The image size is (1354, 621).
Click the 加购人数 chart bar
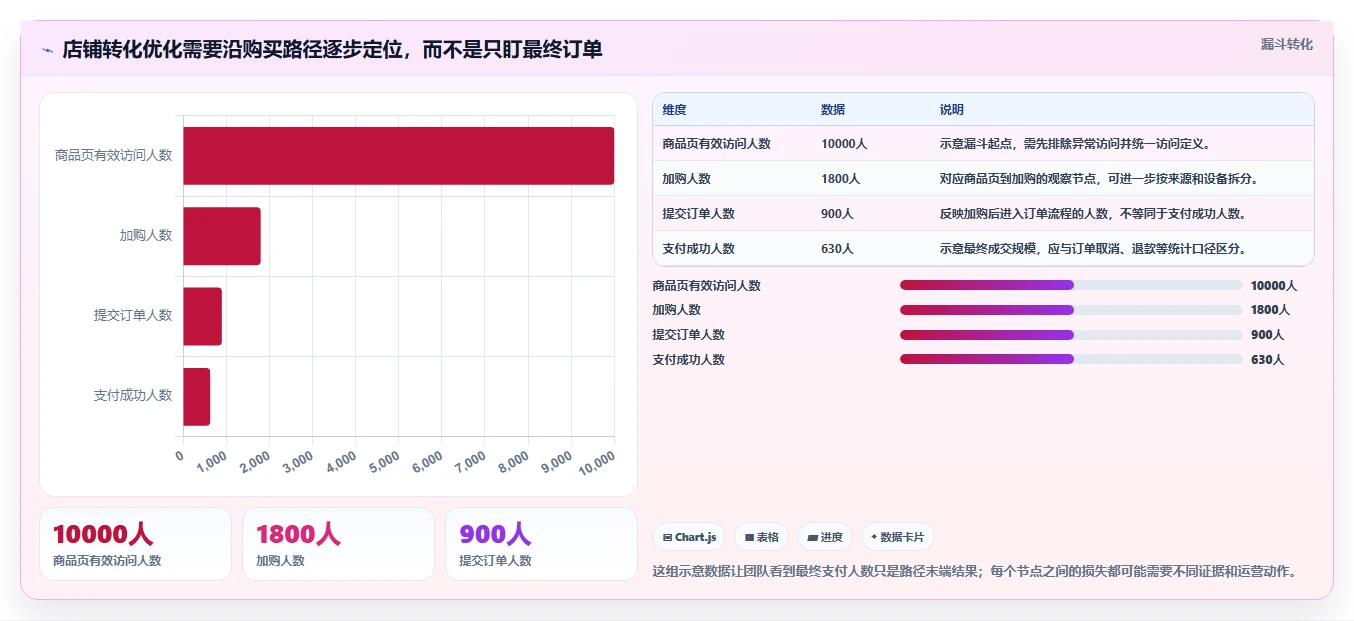pyautogui.click(x=221, y=236)
